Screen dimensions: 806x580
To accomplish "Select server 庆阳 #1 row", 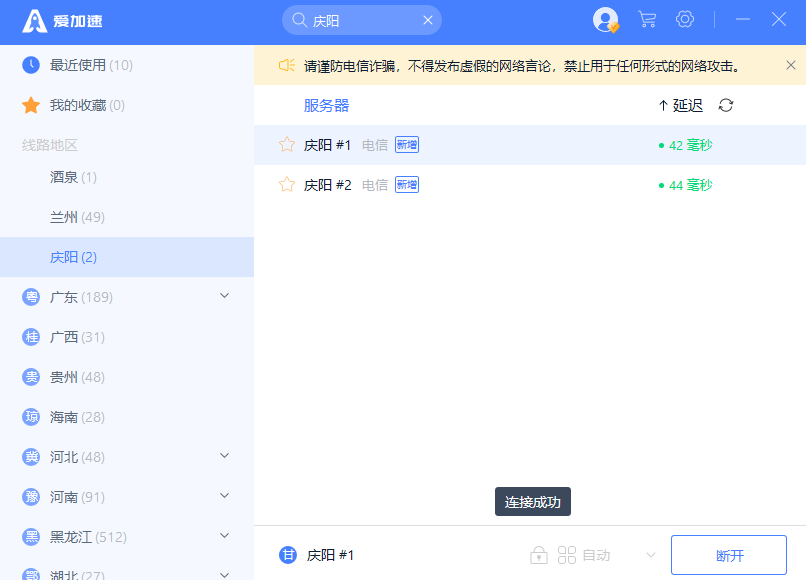I will [530, 145].
